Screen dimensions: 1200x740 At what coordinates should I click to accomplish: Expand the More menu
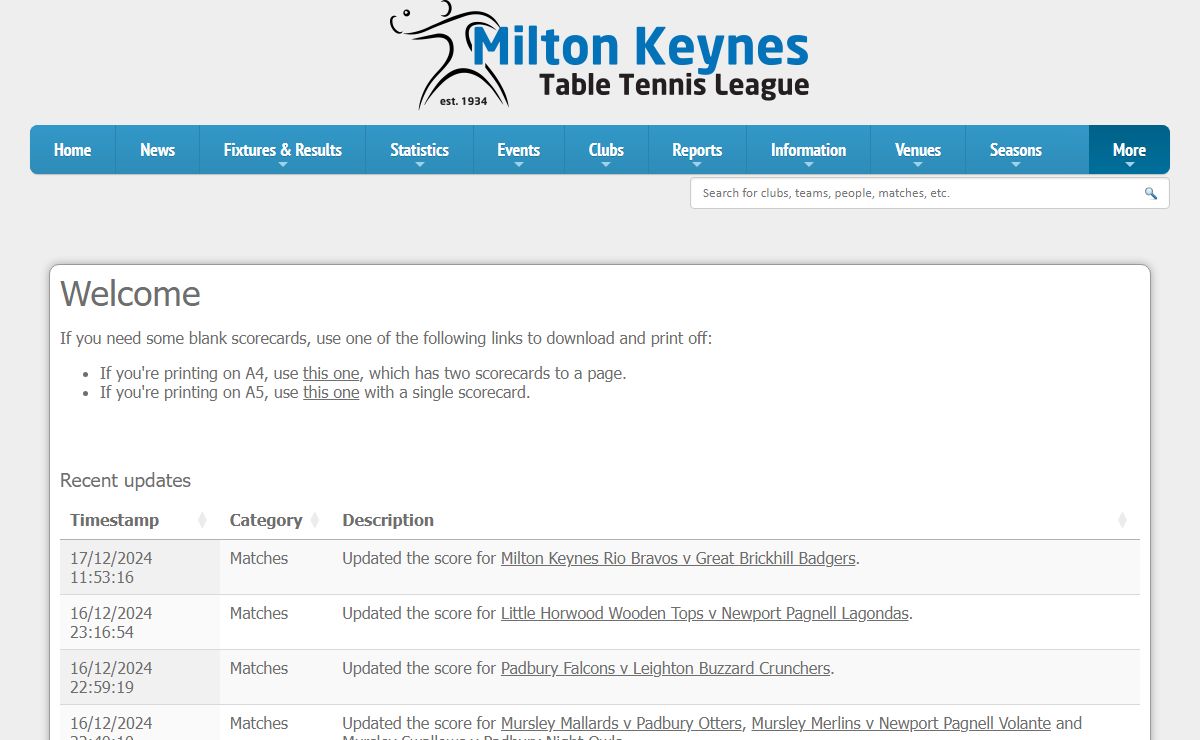1129,150
